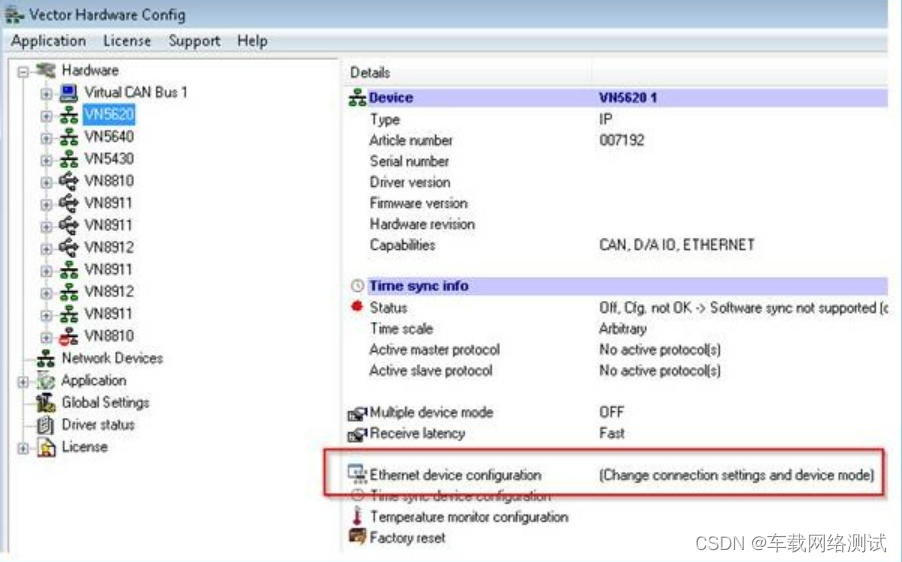This screenshot has width=902, height=562.
Task: Open the Support menu
Action: pyautogui.click(x=194, y=41)
